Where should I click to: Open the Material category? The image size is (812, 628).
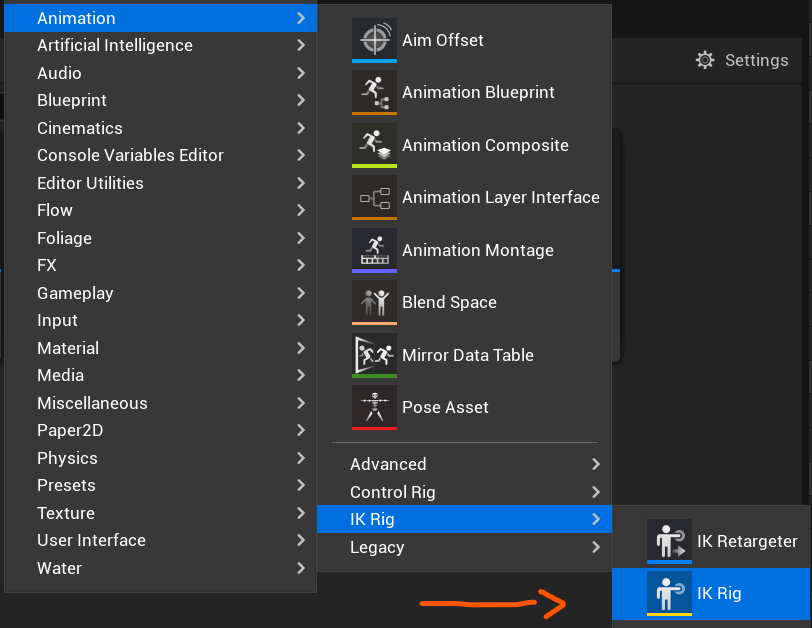click(160, 348)
